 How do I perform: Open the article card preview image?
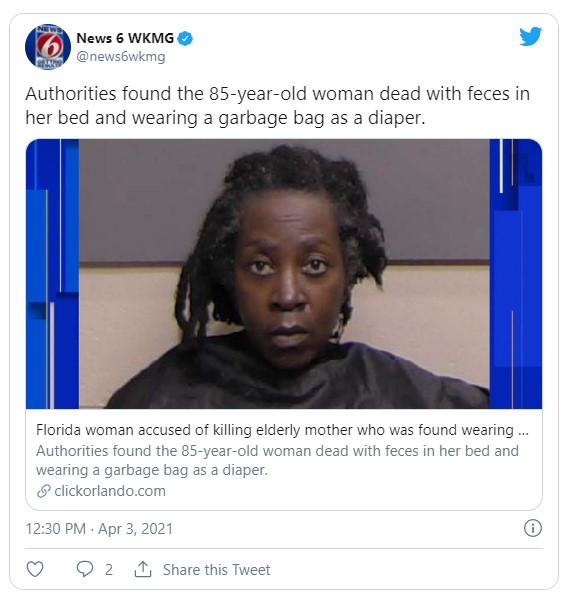click(284, 274)
